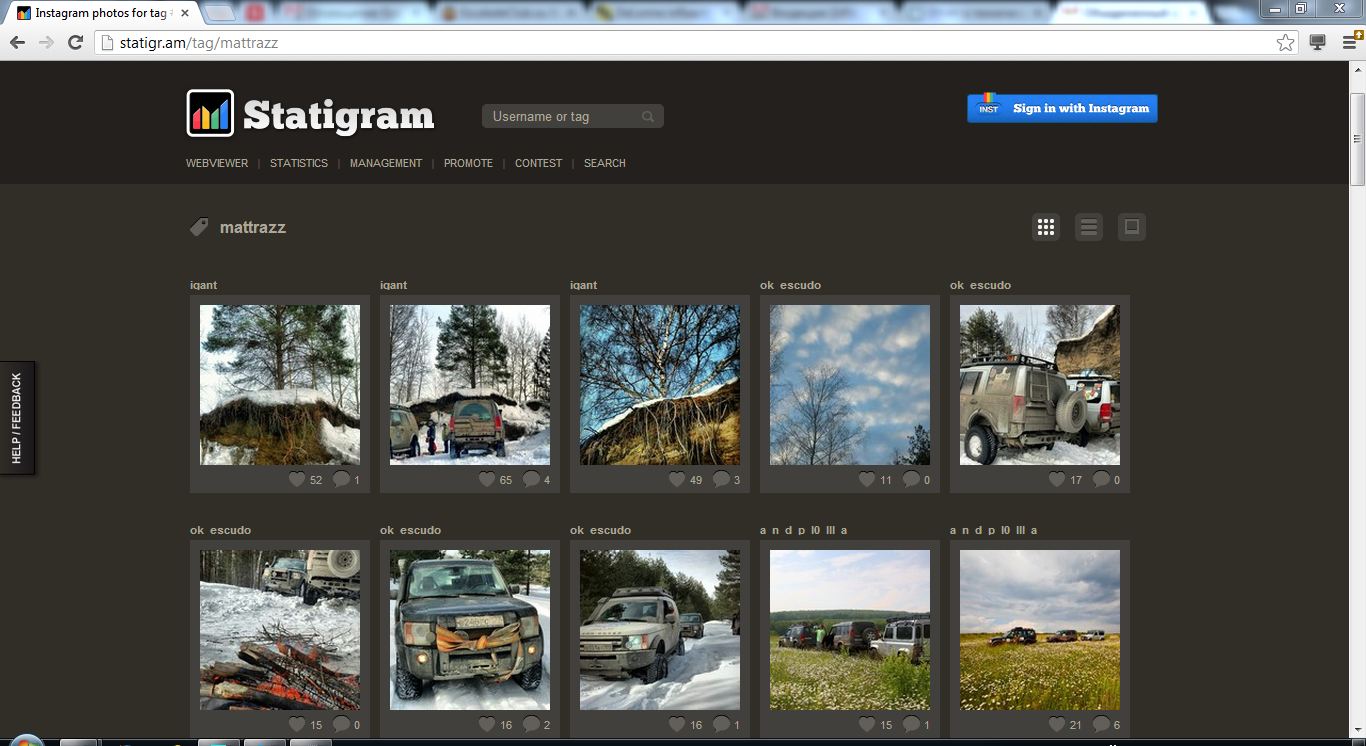Open the campfire in snow photo thumbnail
The width and height of the screenshot is (1366, 746).
point(280,630)
